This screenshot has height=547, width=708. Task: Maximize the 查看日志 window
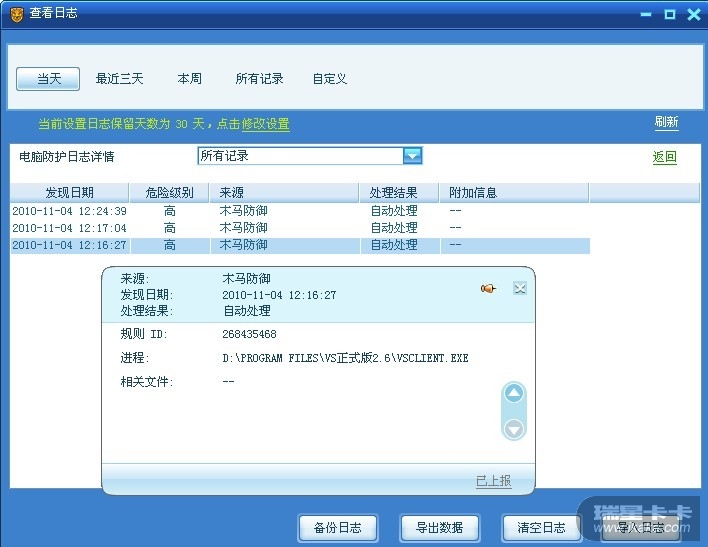point(670,14)
